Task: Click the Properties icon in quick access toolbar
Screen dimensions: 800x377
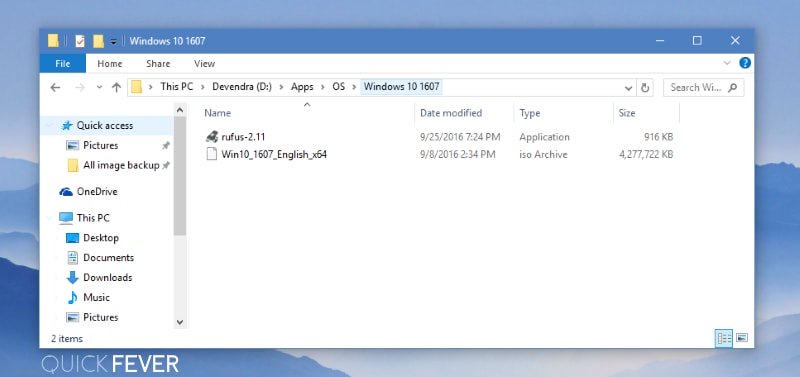Action: click(x=80, y=41)
